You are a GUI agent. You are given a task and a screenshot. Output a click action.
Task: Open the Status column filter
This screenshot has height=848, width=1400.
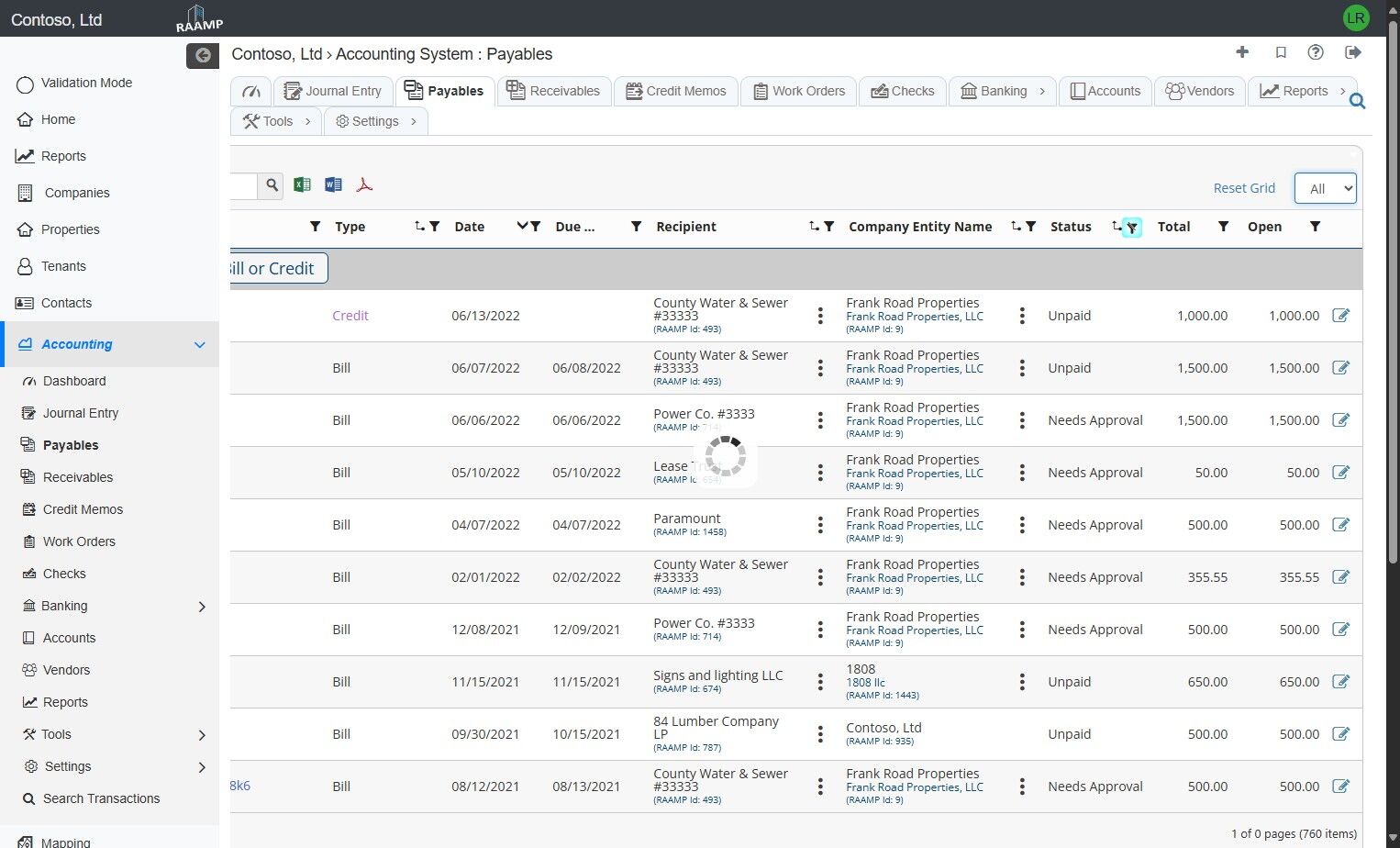tap(1132, 228)
